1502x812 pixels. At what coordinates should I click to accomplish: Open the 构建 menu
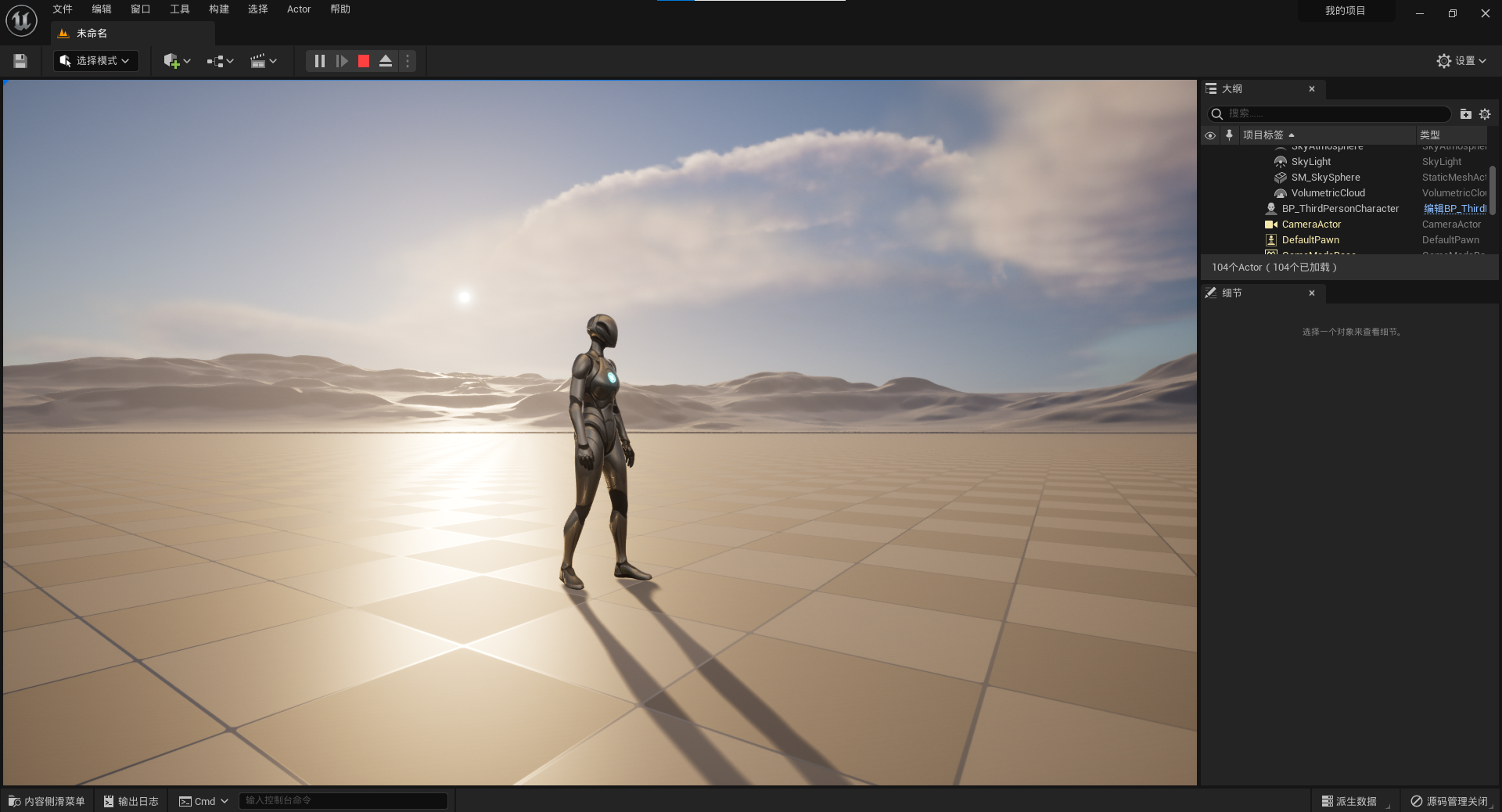[x=219, y=9]
